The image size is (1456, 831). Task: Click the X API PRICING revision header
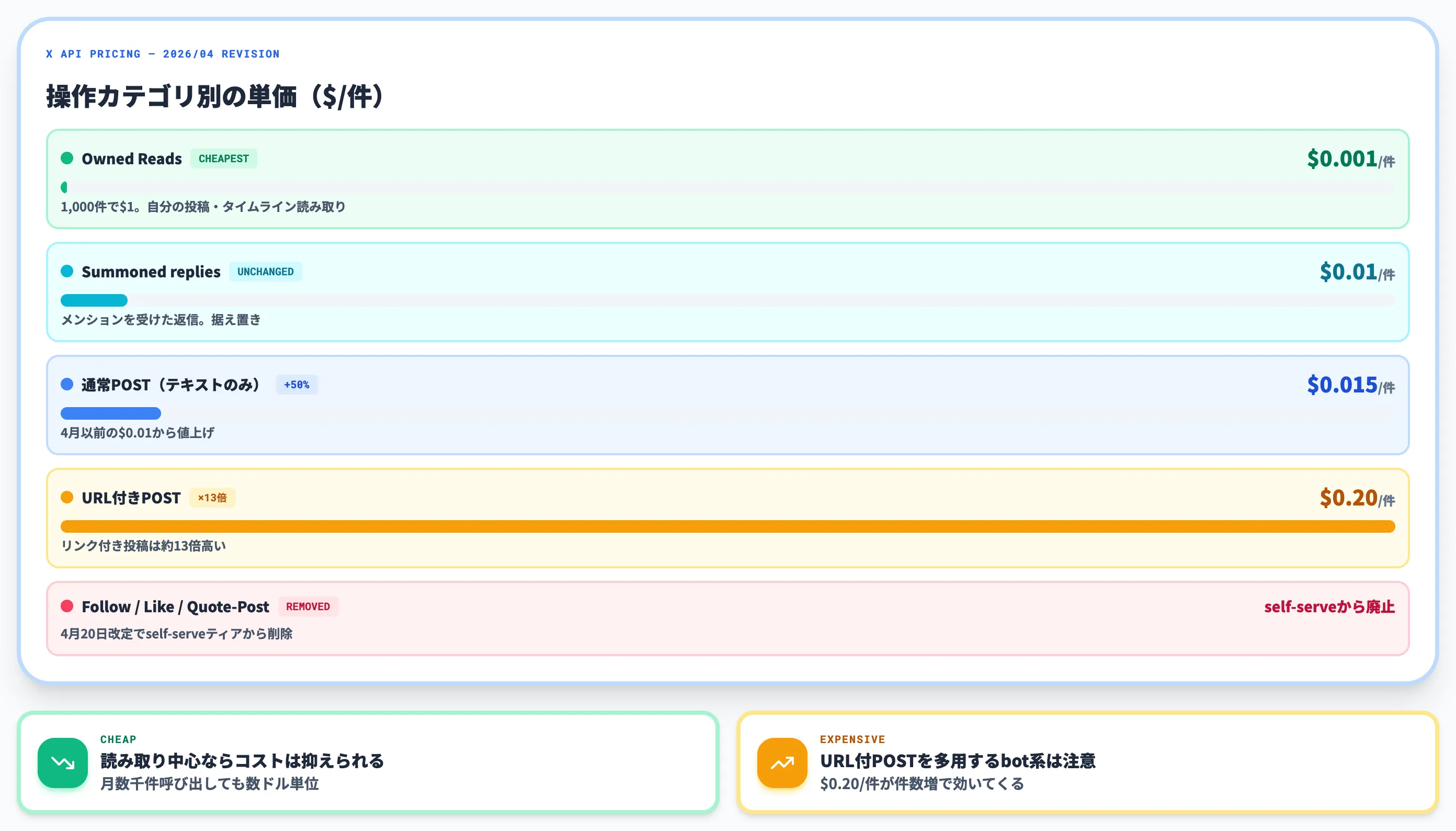click(x=163, y=54)
